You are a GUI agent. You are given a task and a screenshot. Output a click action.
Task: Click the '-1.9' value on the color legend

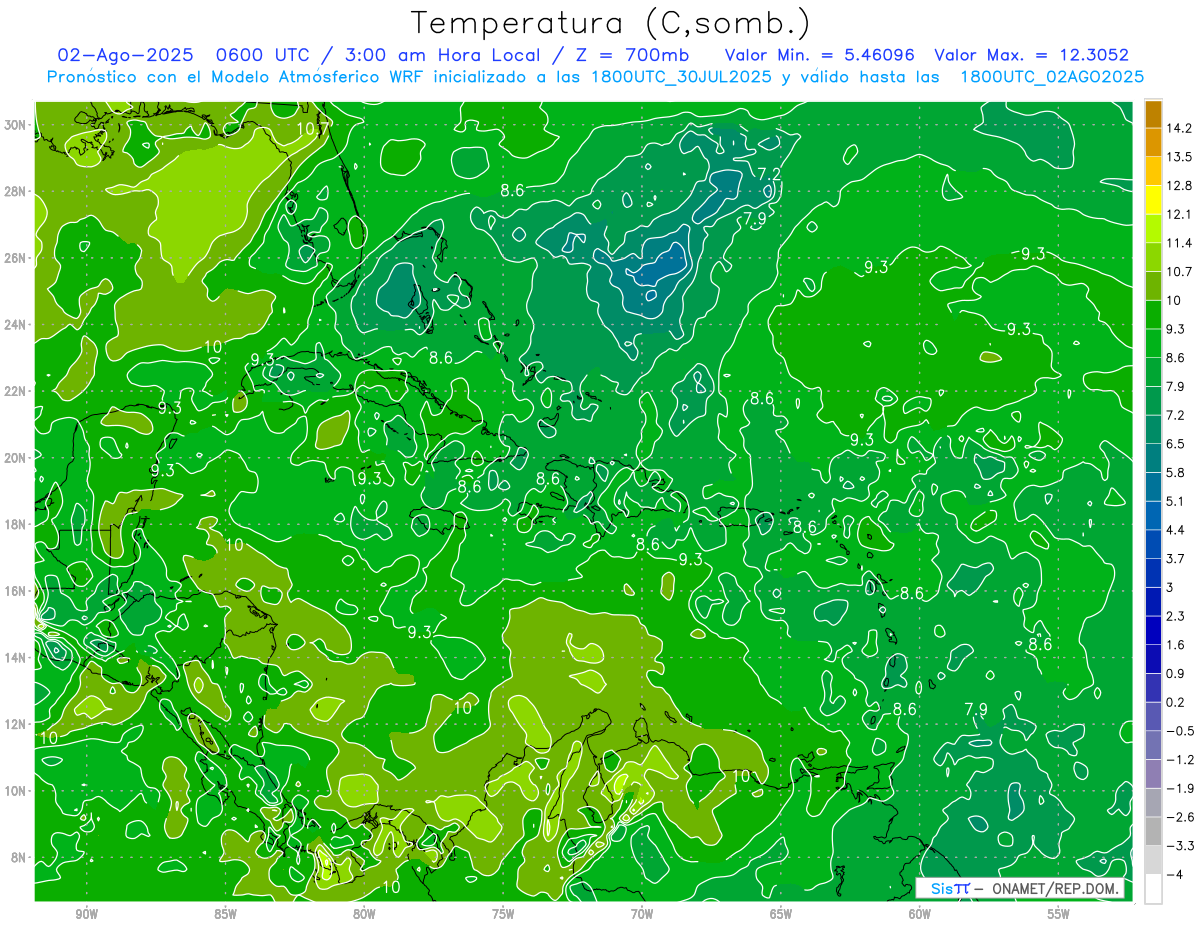(1179, 788)
